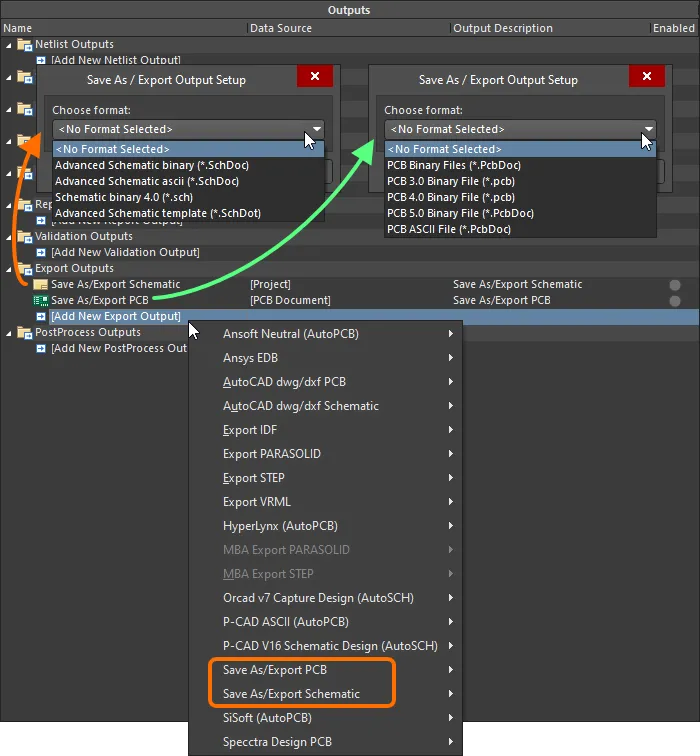Screen dimensions: 700x756
Task: Select PCB 3.0 Binary File (*.pcb) format
Action: (x=521, y=181)
